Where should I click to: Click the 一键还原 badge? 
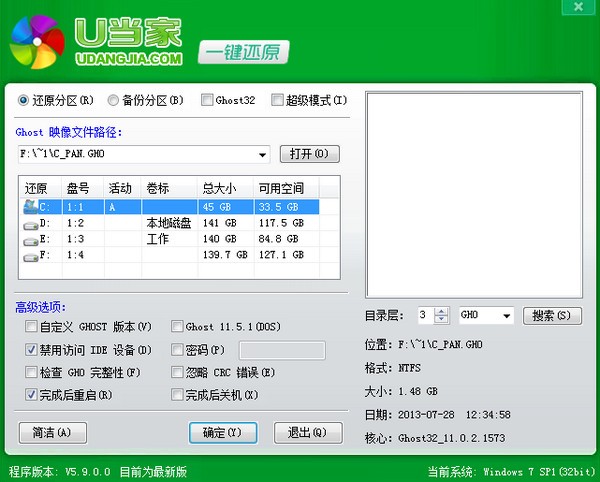point(244,52)
